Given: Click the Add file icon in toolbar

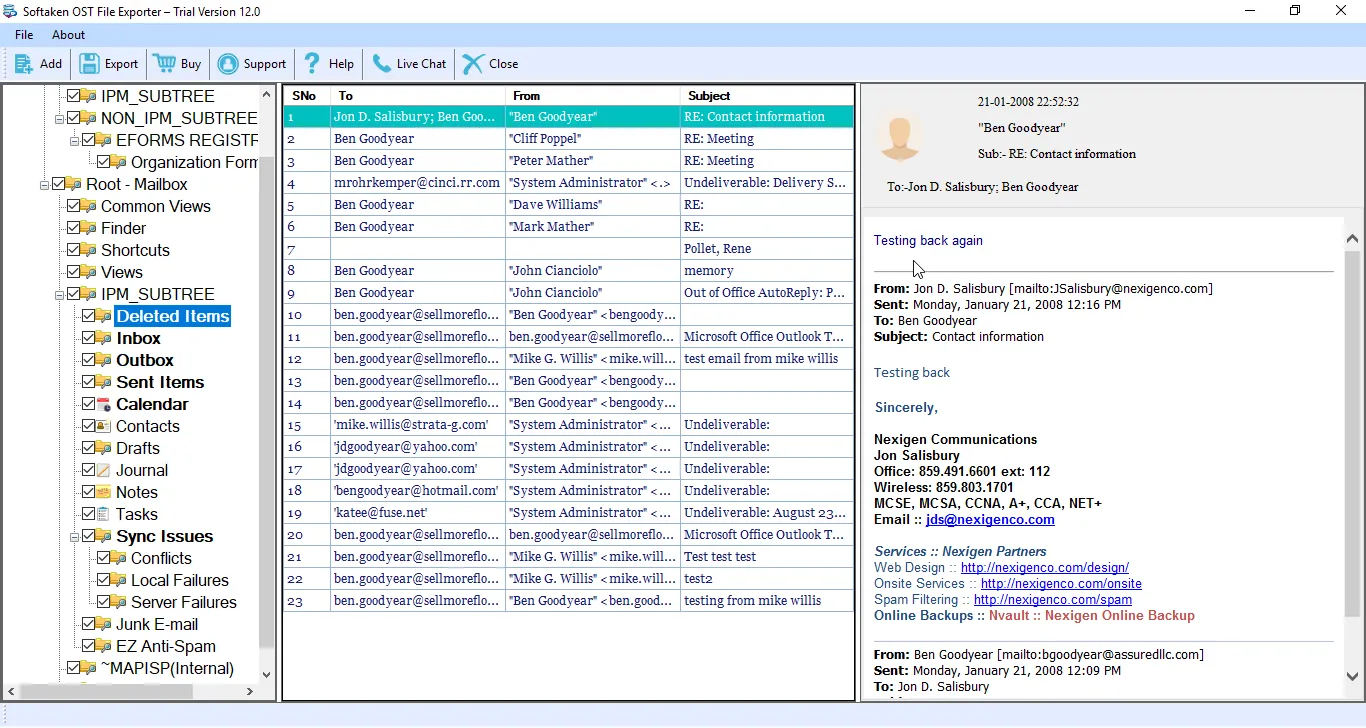Looking at the screenshot, I should tap(23, 64).
